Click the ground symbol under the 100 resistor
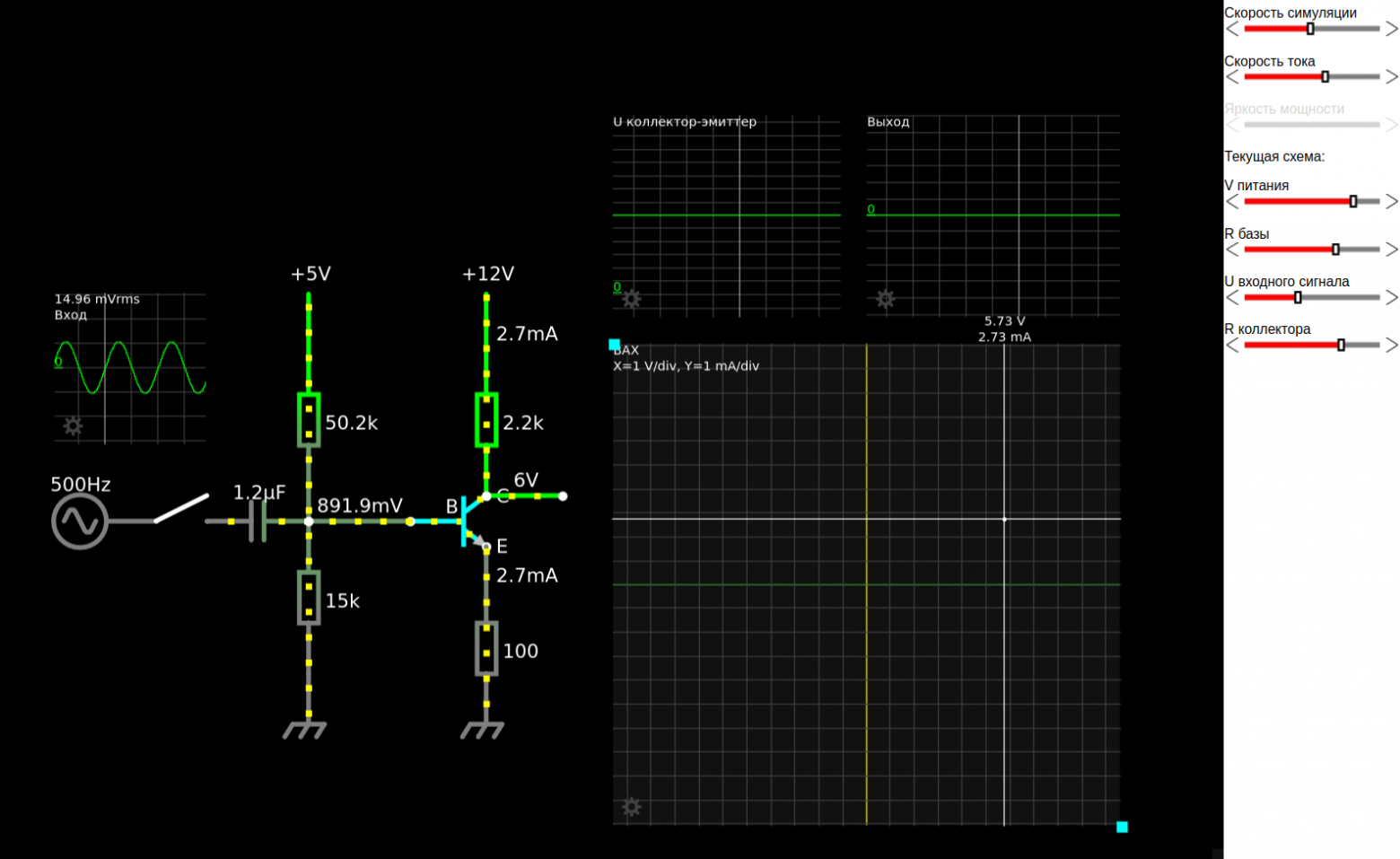The image size is (1400, 859). (x=483, y=729)
